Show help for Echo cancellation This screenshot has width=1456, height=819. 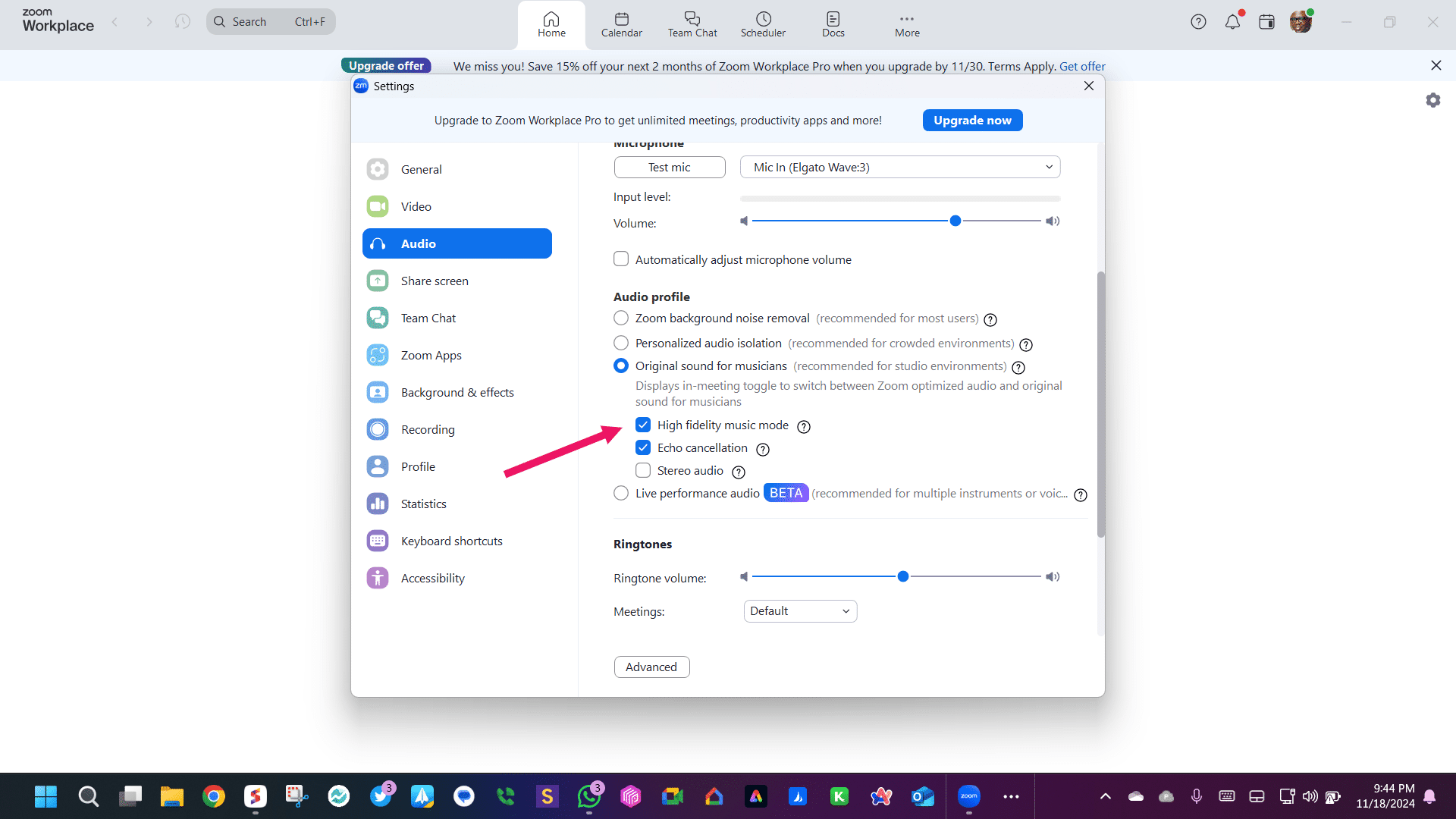click(x=763, y=449)
